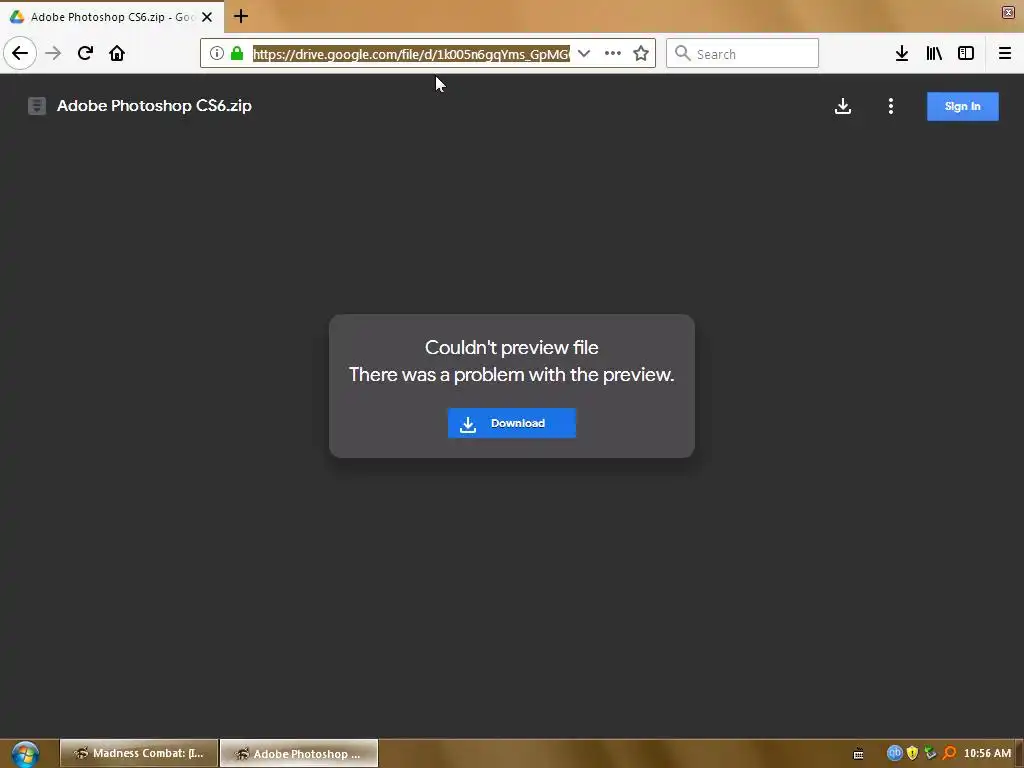The image size is (1024, 768).
Task: Click the Sign in button
Action: click(963, 106)
